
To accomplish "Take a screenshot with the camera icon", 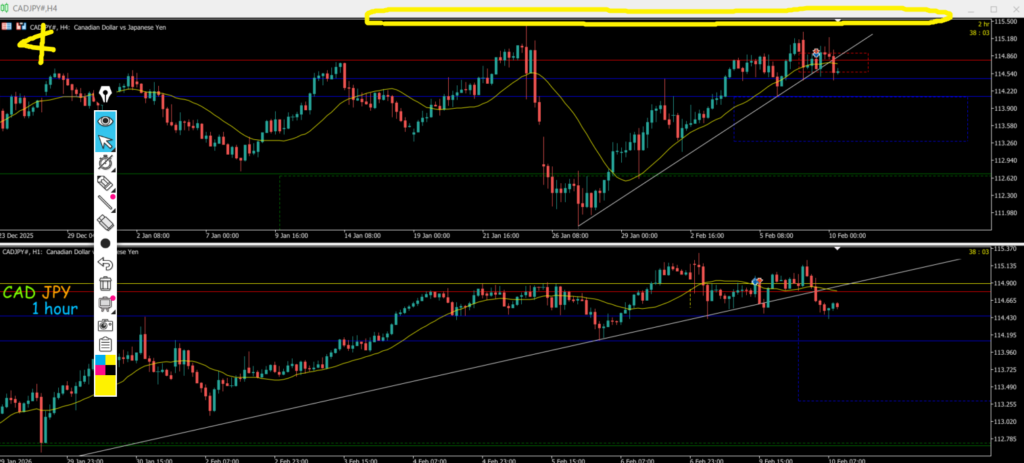I will click(x=105, y=325).
